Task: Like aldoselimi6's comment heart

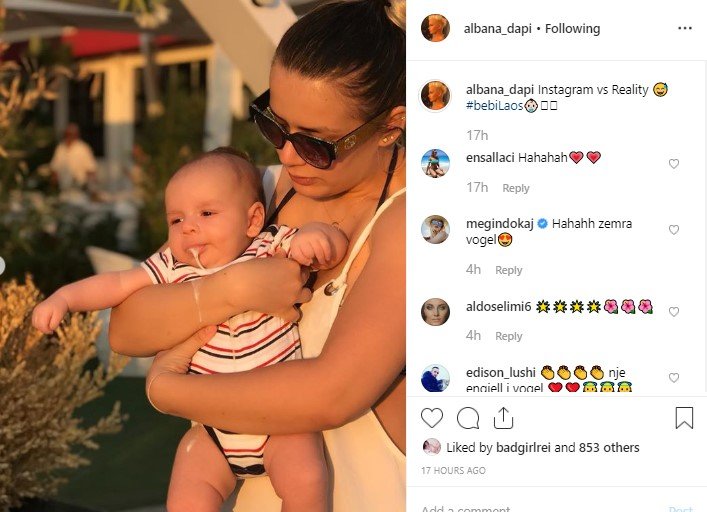Action: 674,312
